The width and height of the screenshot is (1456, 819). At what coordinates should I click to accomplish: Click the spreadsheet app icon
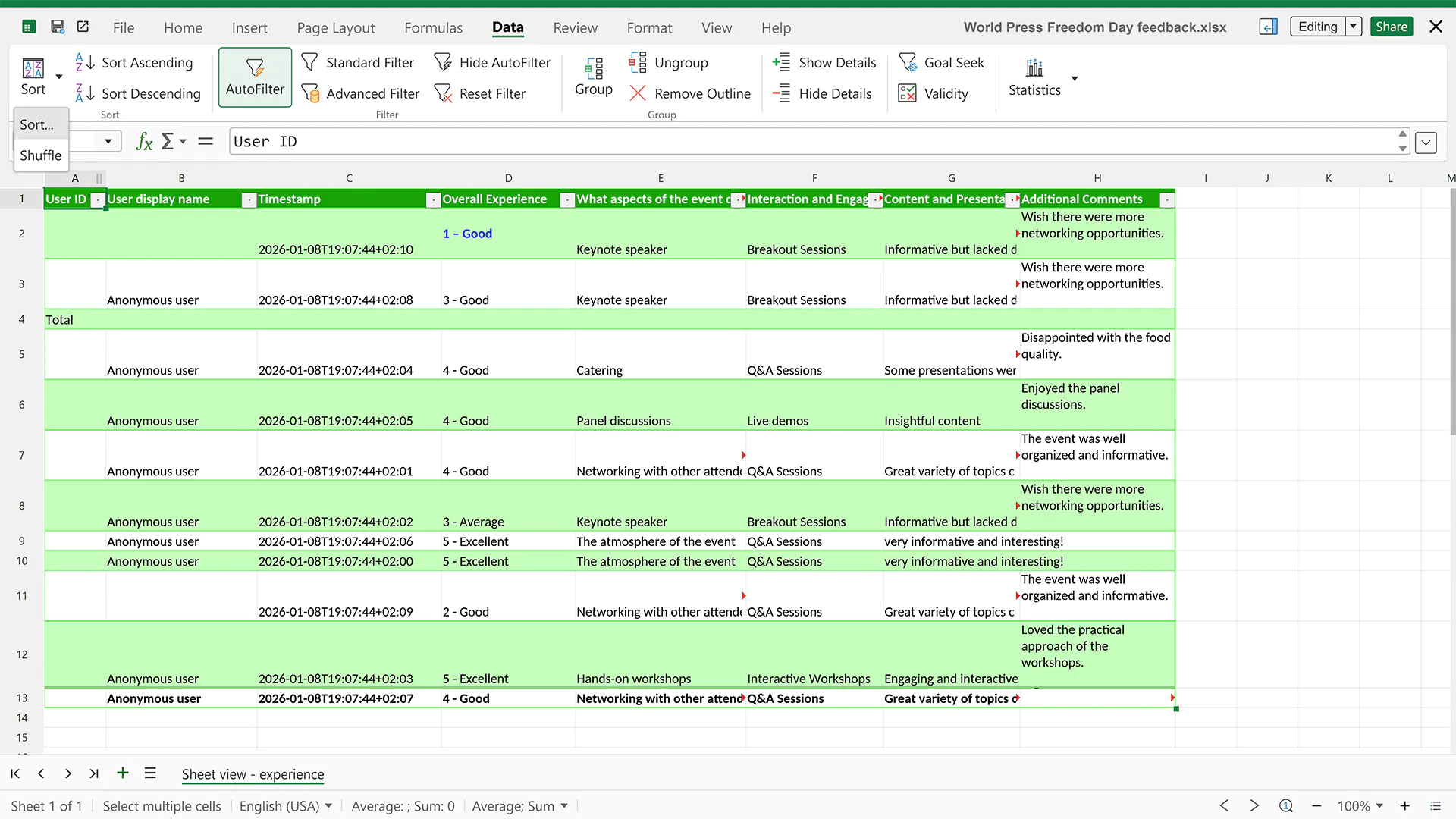click(28, 27)
